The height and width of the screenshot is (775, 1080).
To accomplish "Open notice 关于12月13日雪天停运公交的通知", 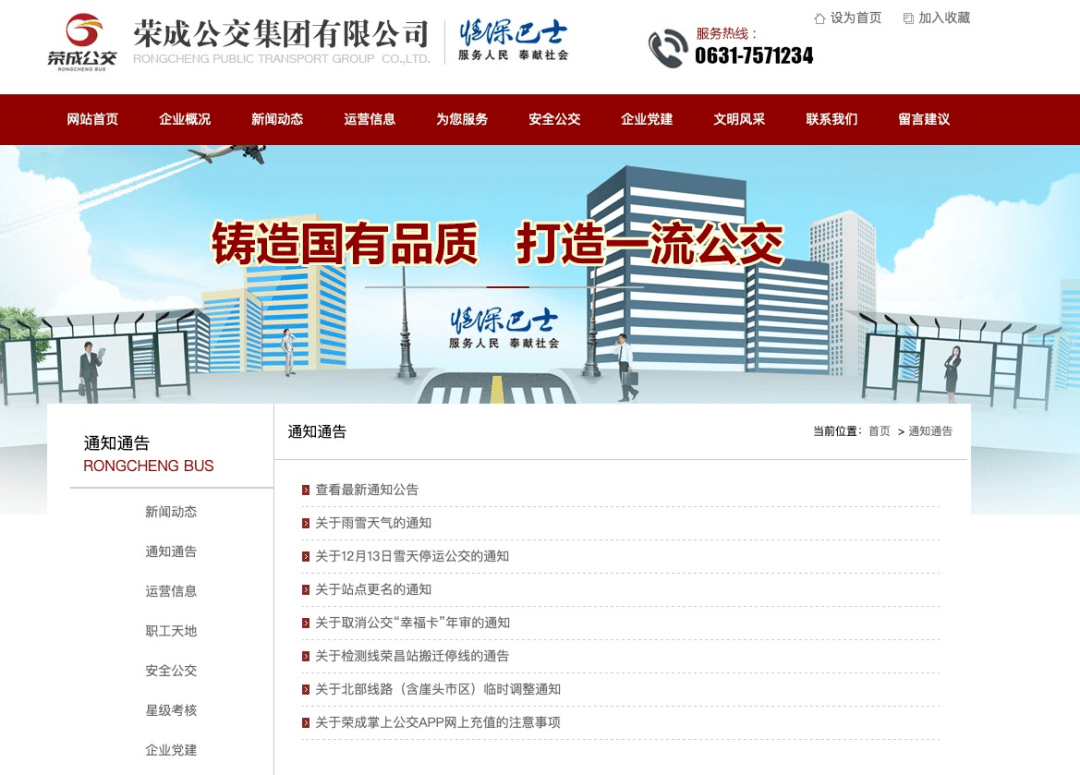I will pos(412,556).
